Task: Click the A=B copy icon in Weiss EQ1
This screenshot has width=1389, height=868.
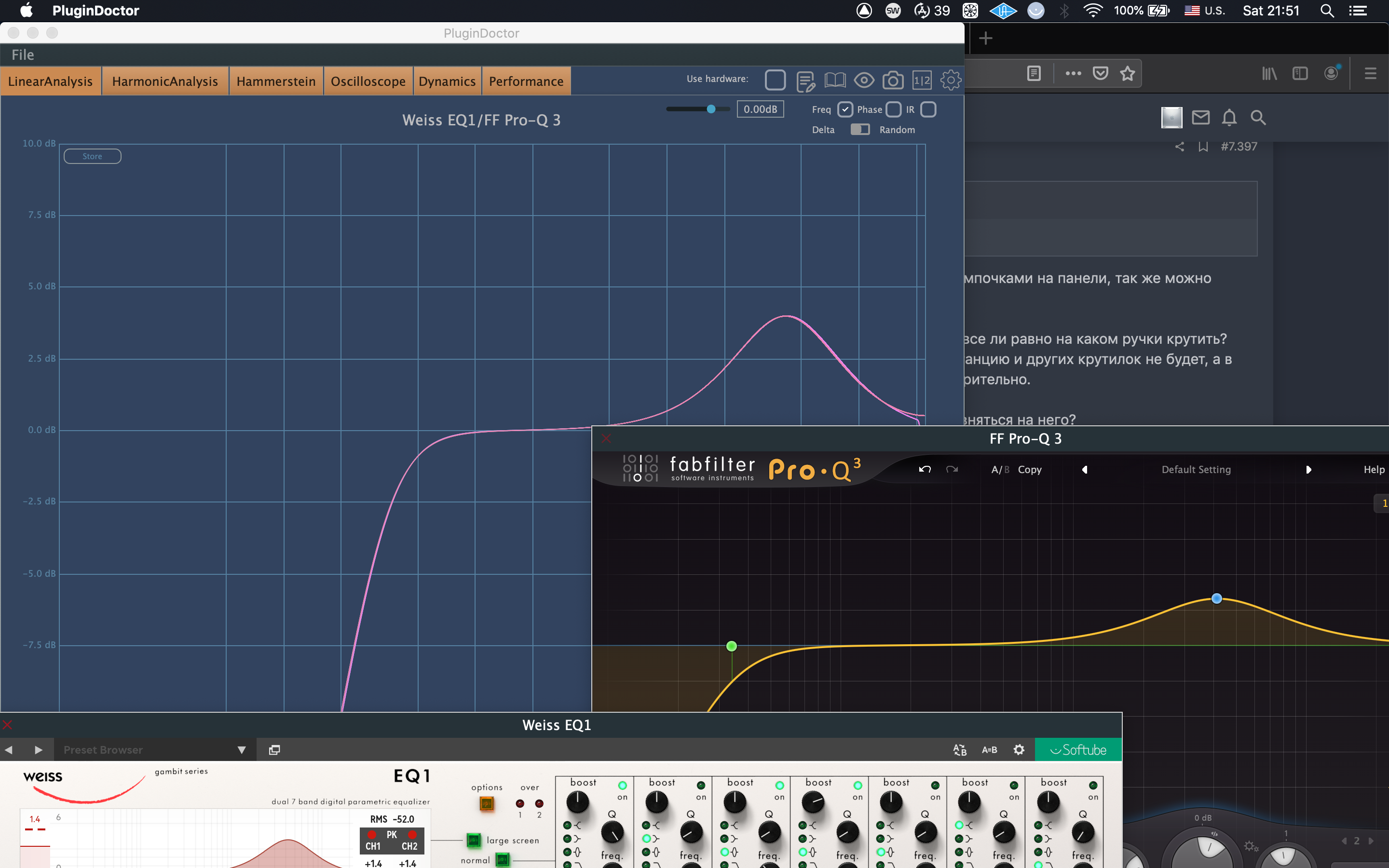Action: pyautogui.click(x=990, y=750)
